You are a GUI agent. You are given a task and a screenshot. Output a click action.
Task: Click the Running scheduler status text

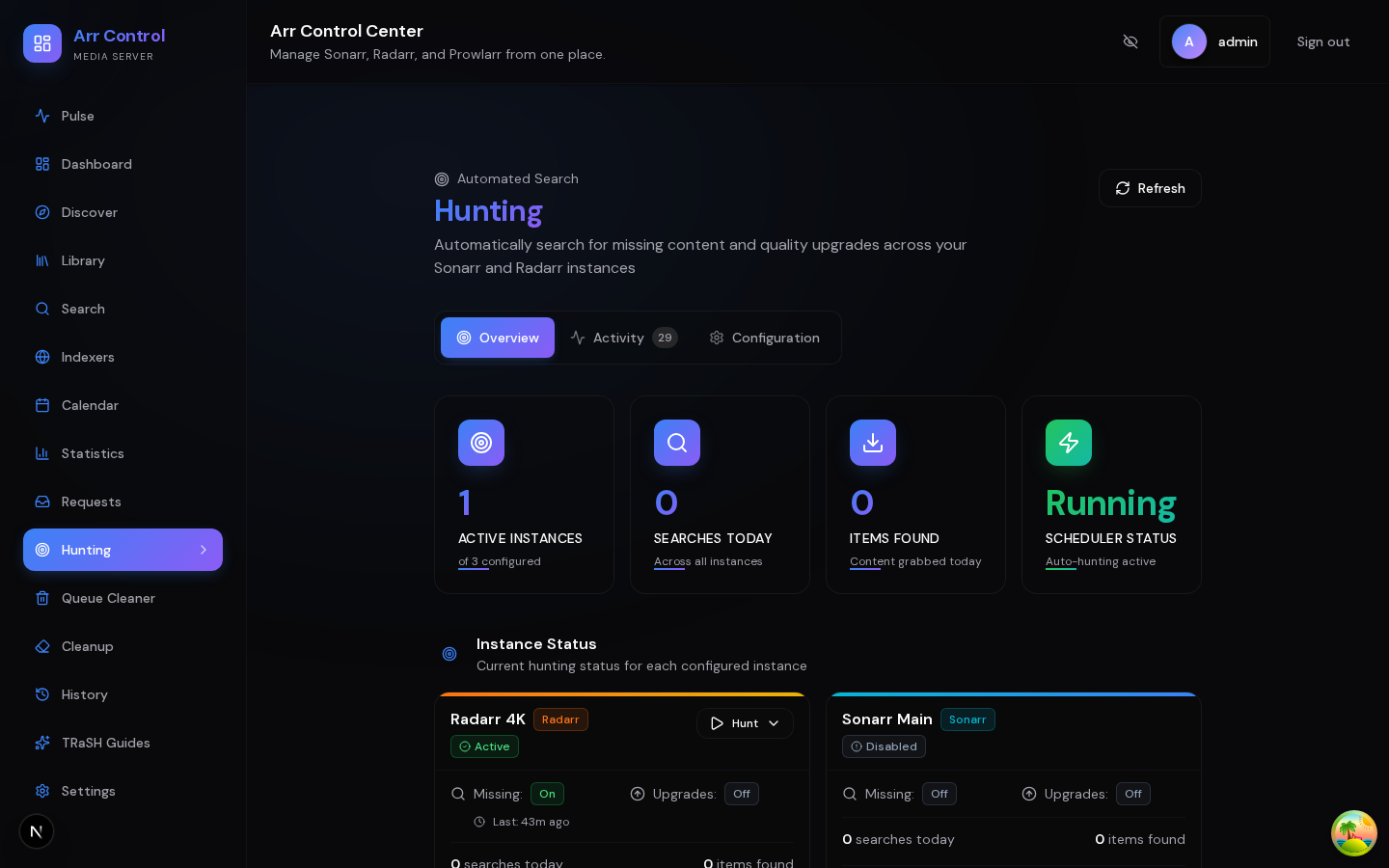(x=1111, y=503)
